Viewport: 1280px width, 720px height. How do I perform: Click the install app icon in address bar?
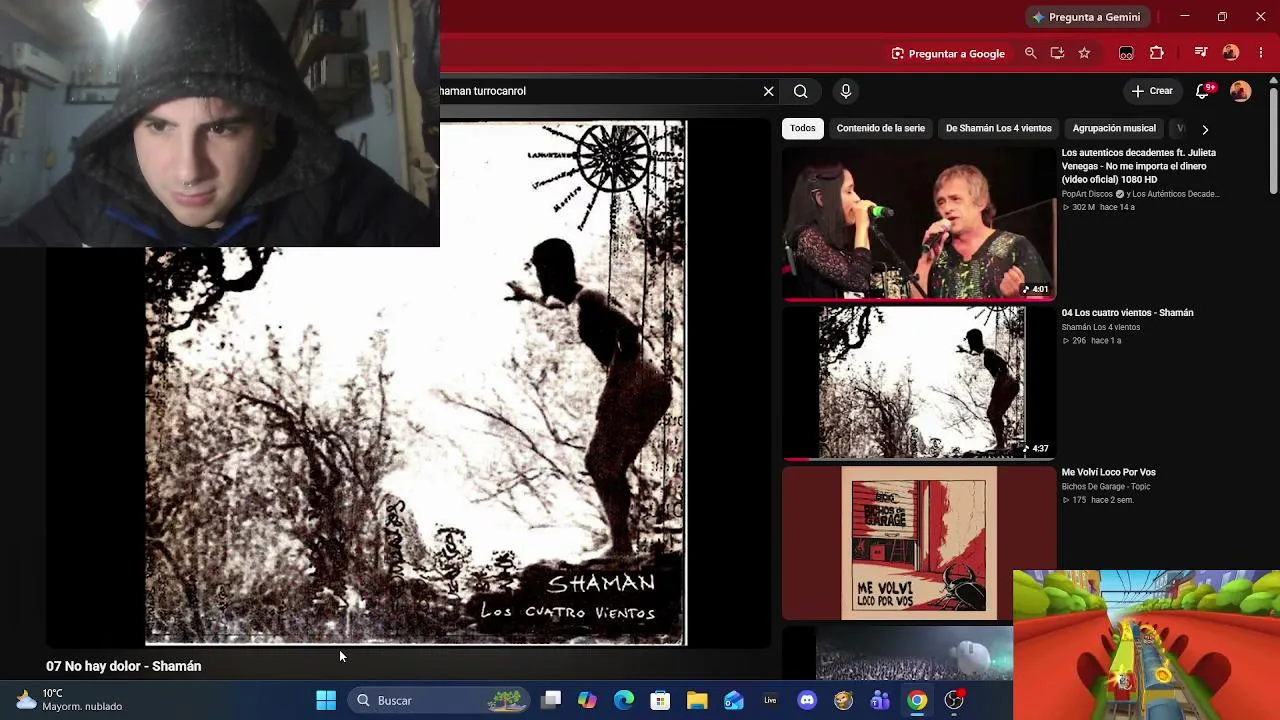coord(1057,53)
